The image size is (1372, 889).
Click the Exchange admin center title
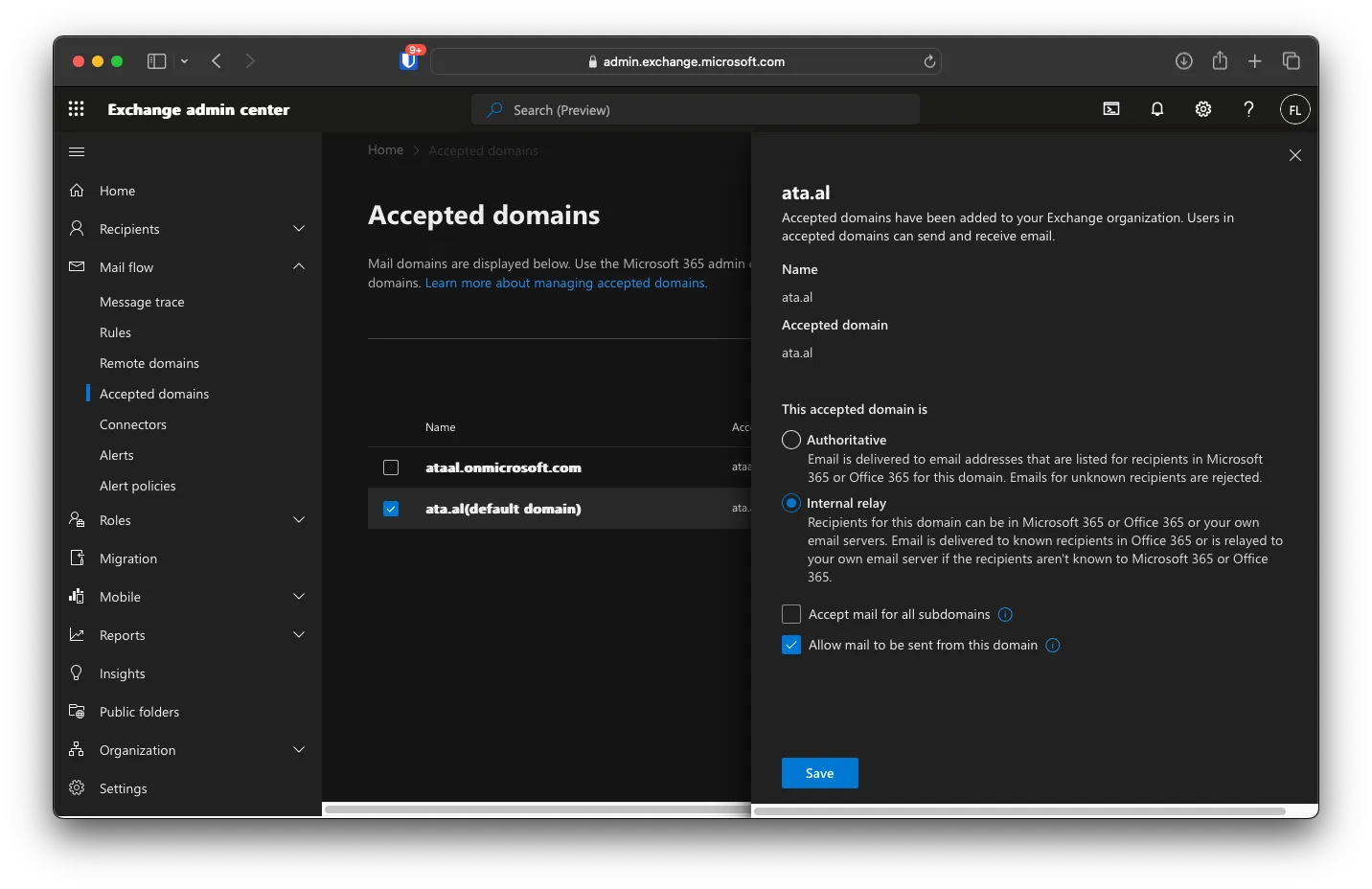pos(198,109)
